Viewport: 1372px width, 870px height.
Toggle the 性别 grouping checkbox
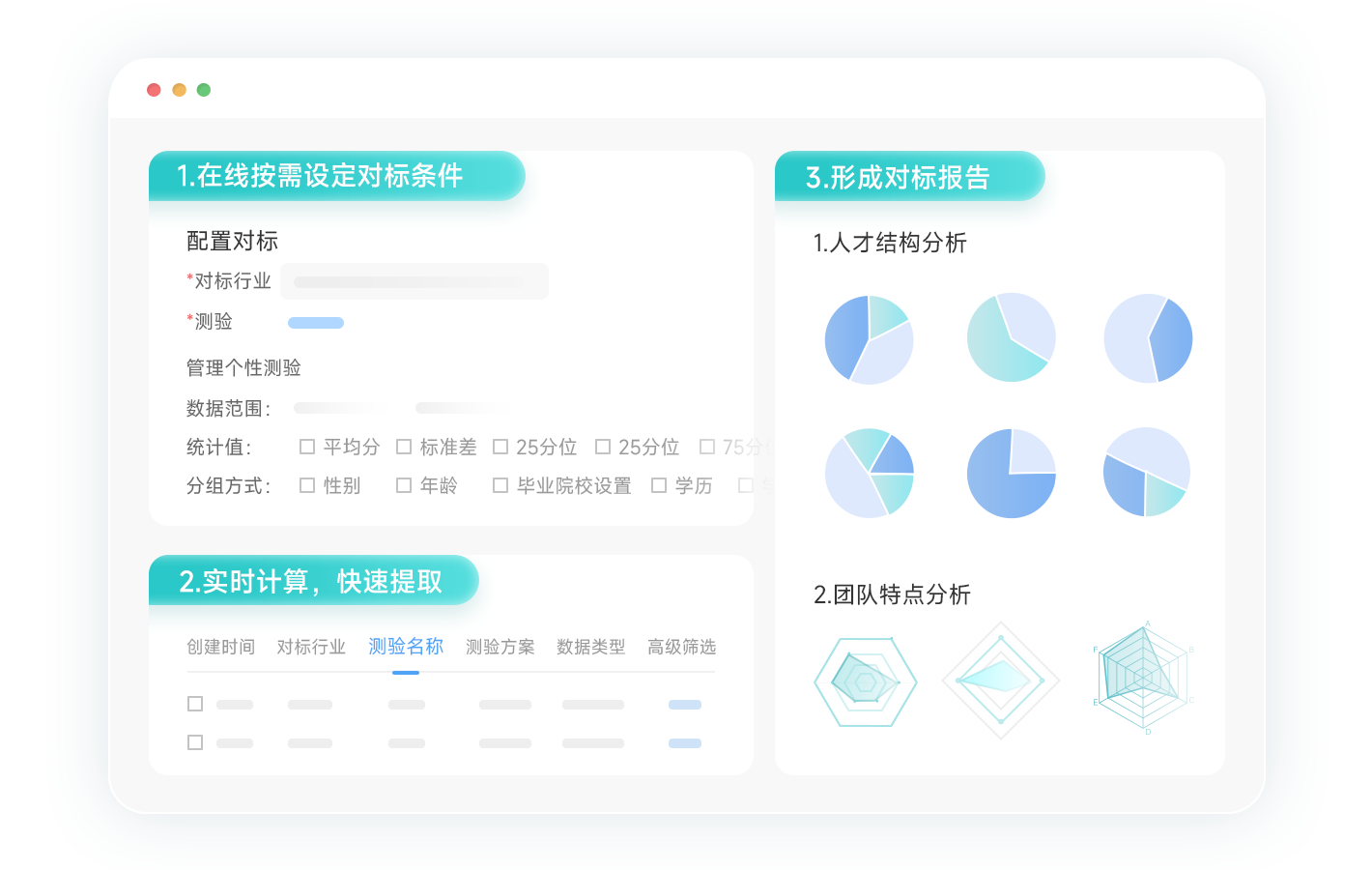pyautogui.click(x=307, y=485)
